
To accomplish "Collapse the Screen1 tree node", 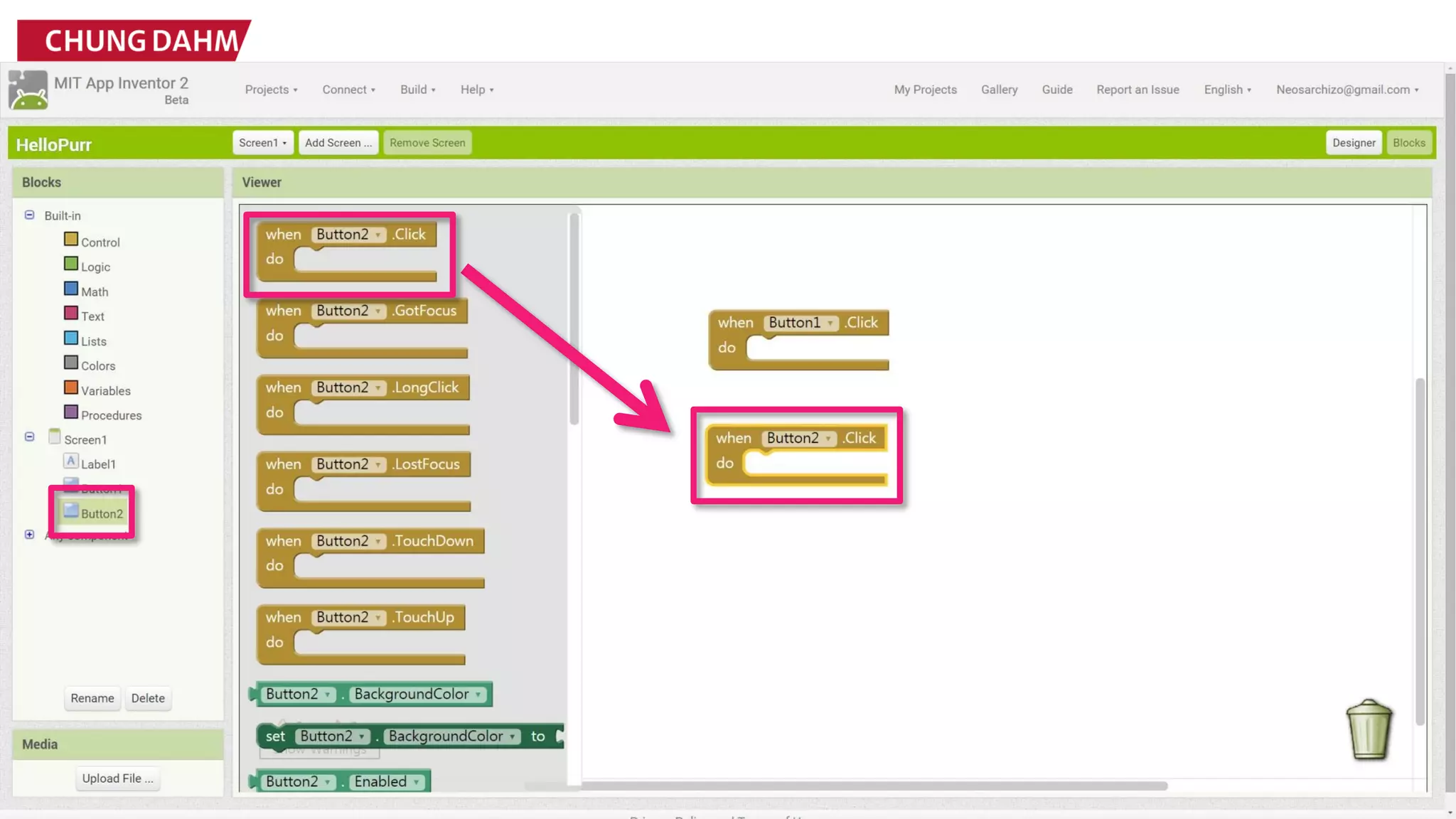I will tap(29, 437).
